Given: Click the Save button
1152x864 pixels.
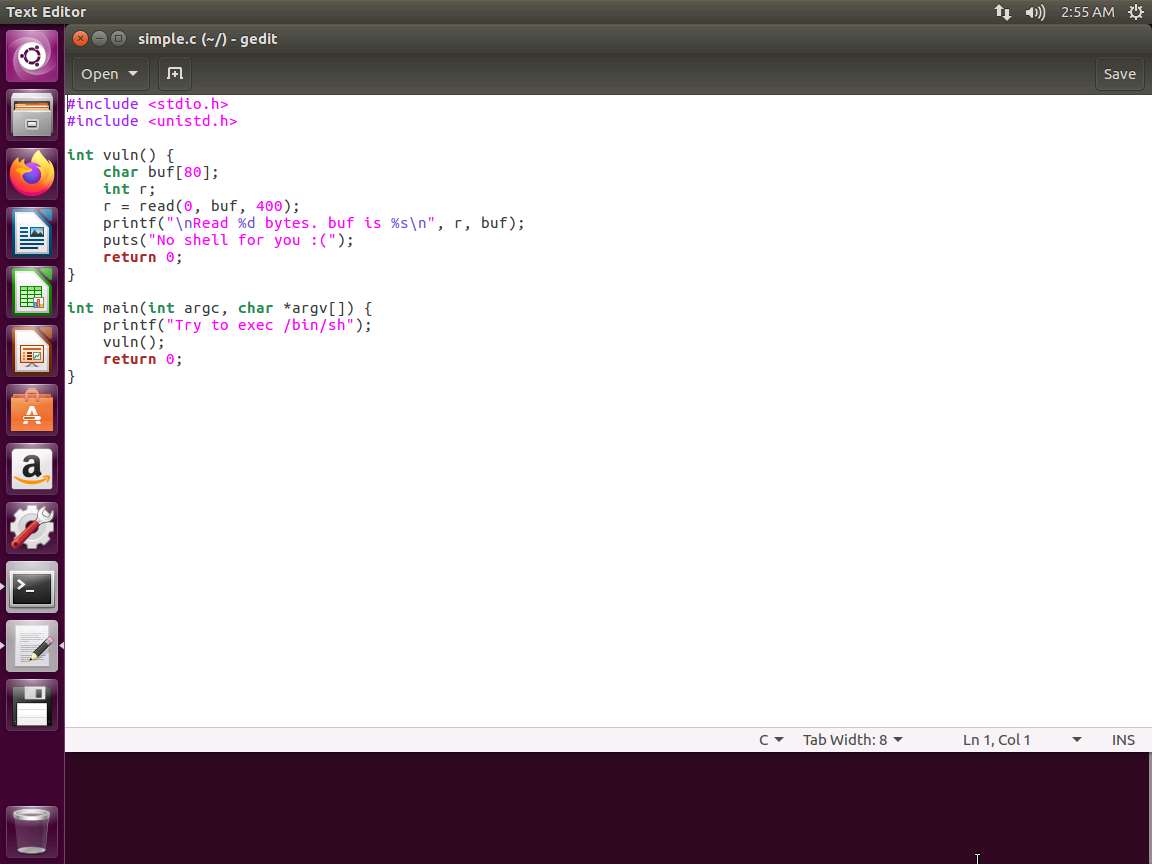Looking at the screenshot, I should (x=1119, y=73).
